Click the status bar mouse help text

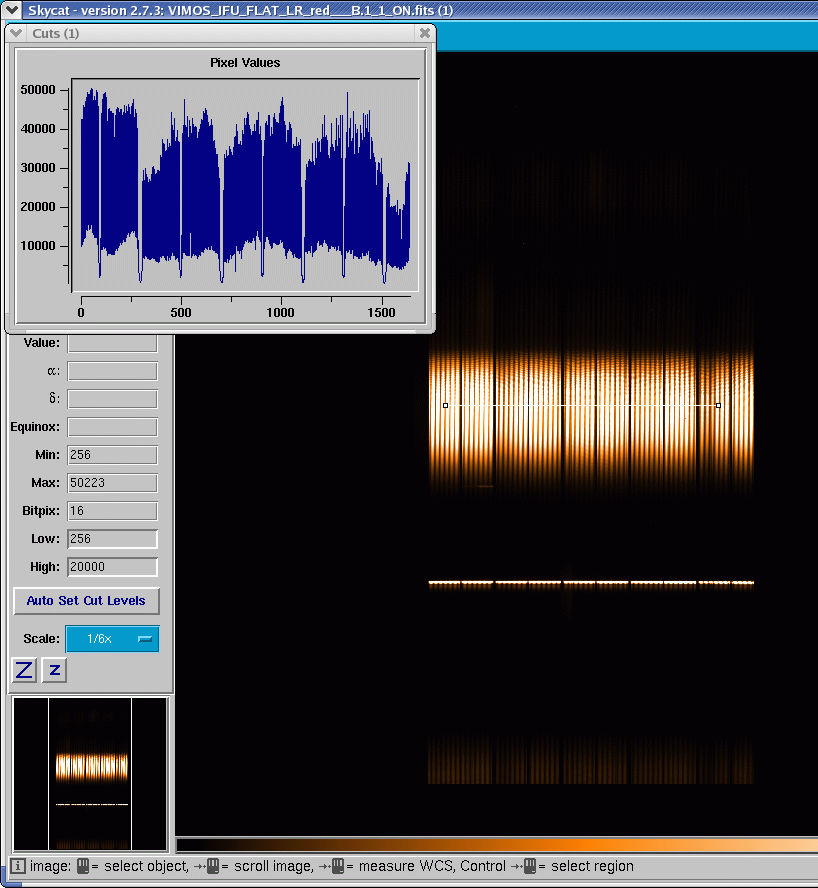click(331, 866)
